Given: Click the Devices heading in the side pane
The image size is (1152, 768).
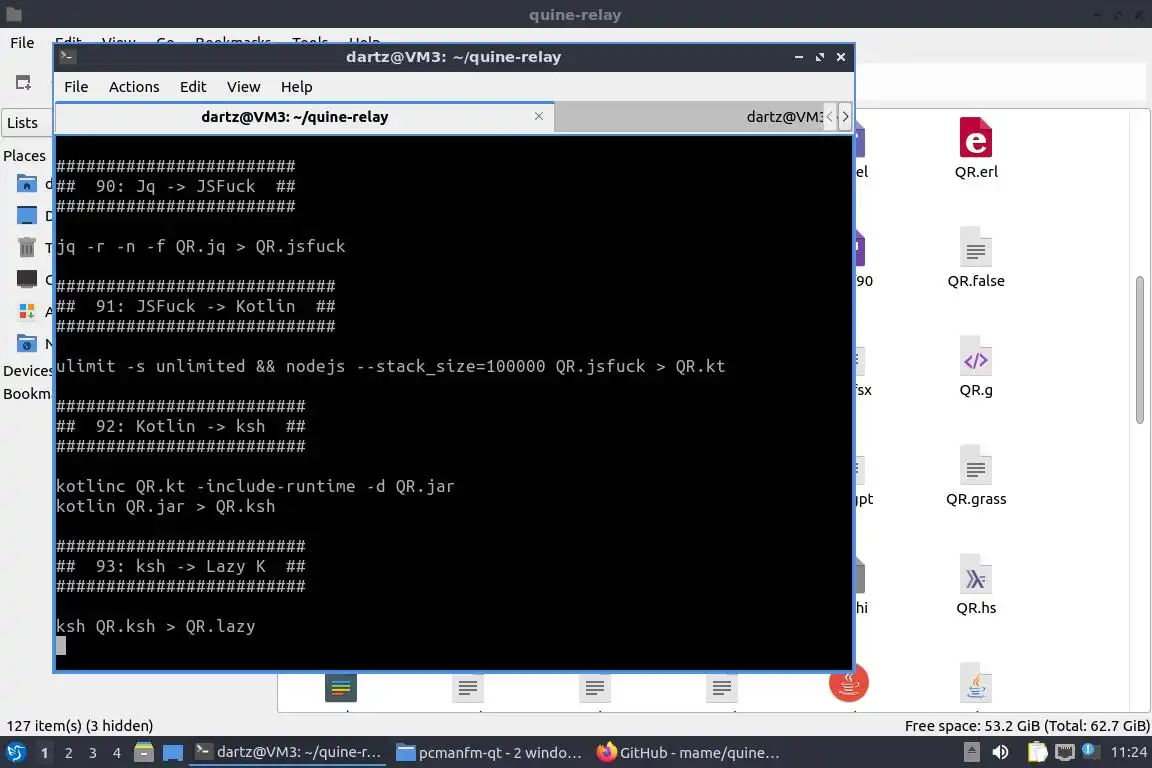Looking at the screenshot, I should click(27, 370).
